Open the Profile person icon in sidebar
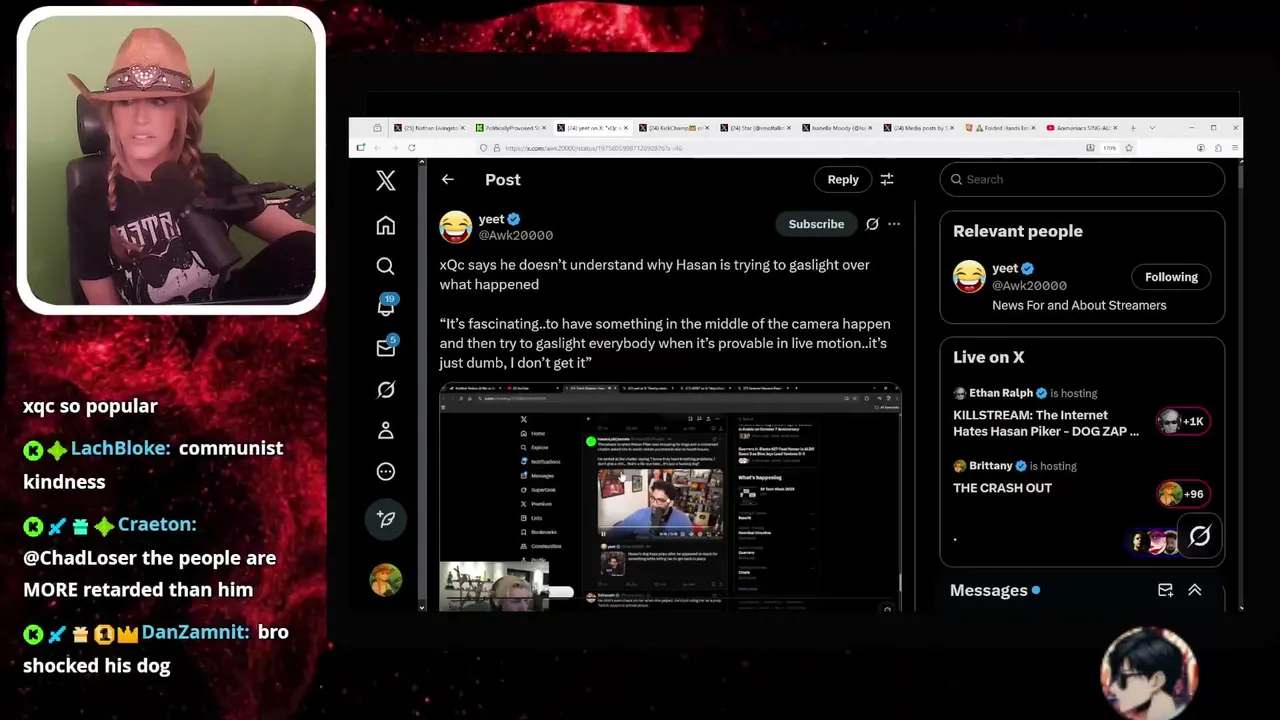This screenshot has height=720, width=1280. pos(386,430)
